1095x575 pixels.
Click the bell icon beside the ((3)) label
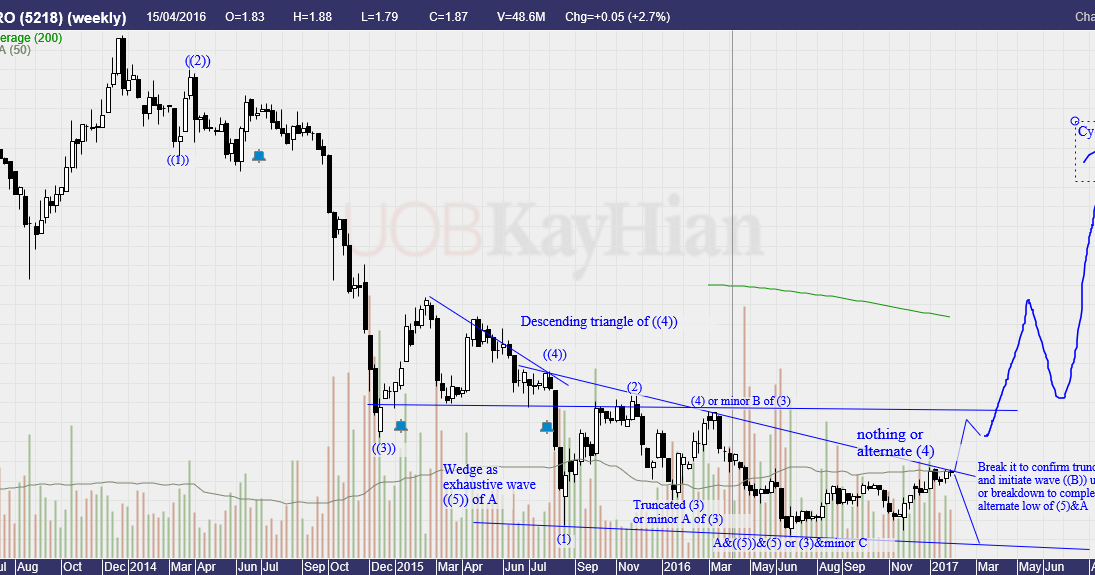[x=401, y=425]
